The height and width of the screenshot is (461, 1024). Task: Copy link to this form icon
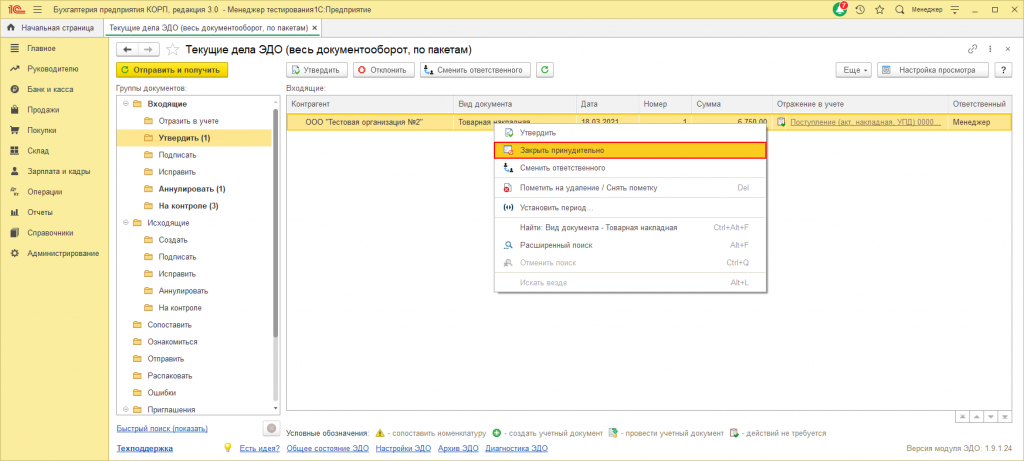pos(973,49)
